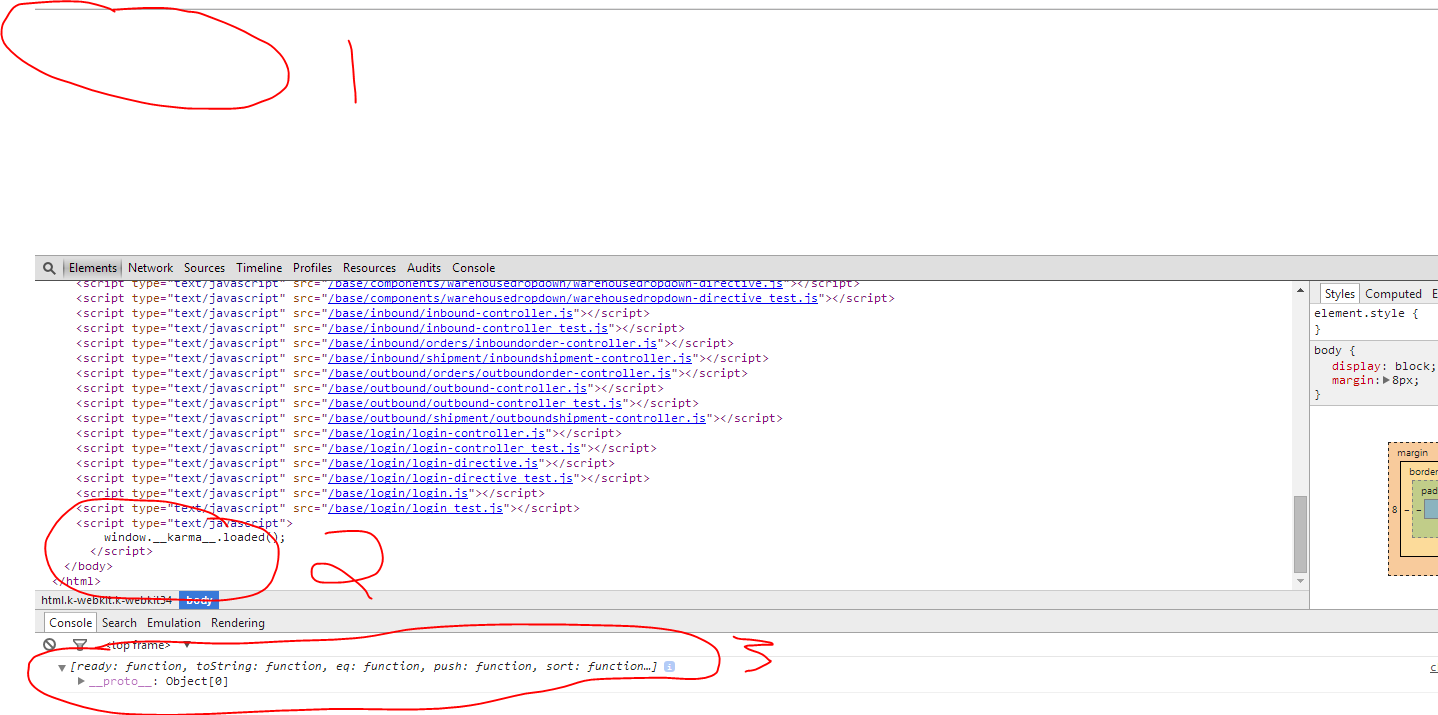
Task: Switch to the Audits tab
Action: pos(424,268)
